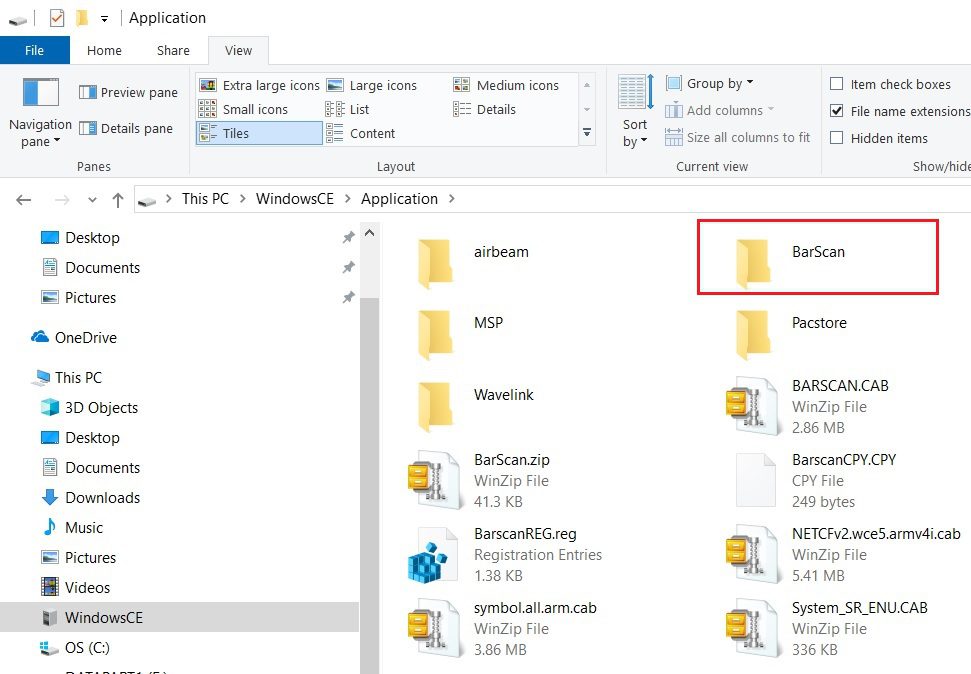Viewport: 971px width, 674px height.
Task: Switch layout to Medium icons
Action: (506, 85)
